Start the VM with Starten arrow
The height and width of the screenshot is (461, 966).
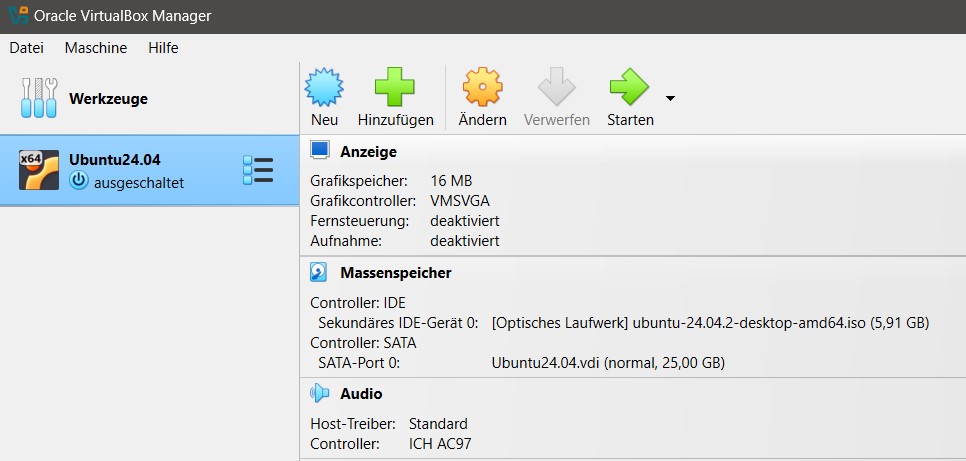click(x=629, y=87)
